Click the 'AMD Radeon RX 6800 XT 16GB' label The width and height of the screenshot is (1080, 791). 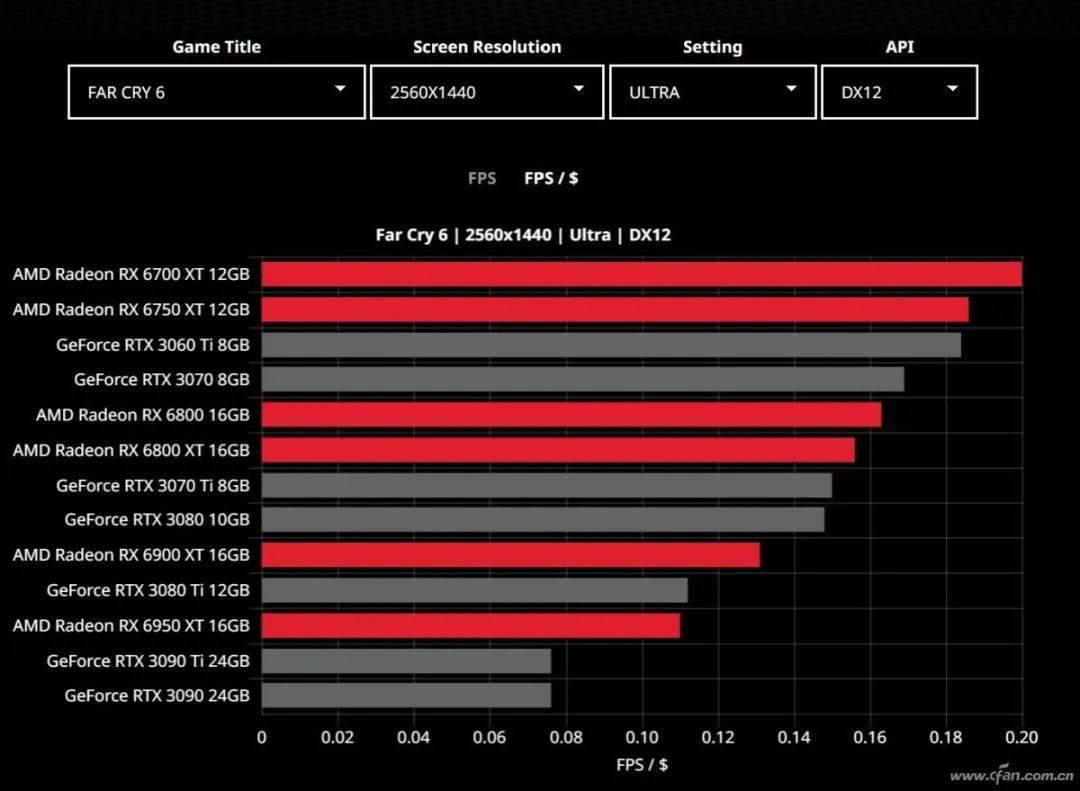point(131,450)
